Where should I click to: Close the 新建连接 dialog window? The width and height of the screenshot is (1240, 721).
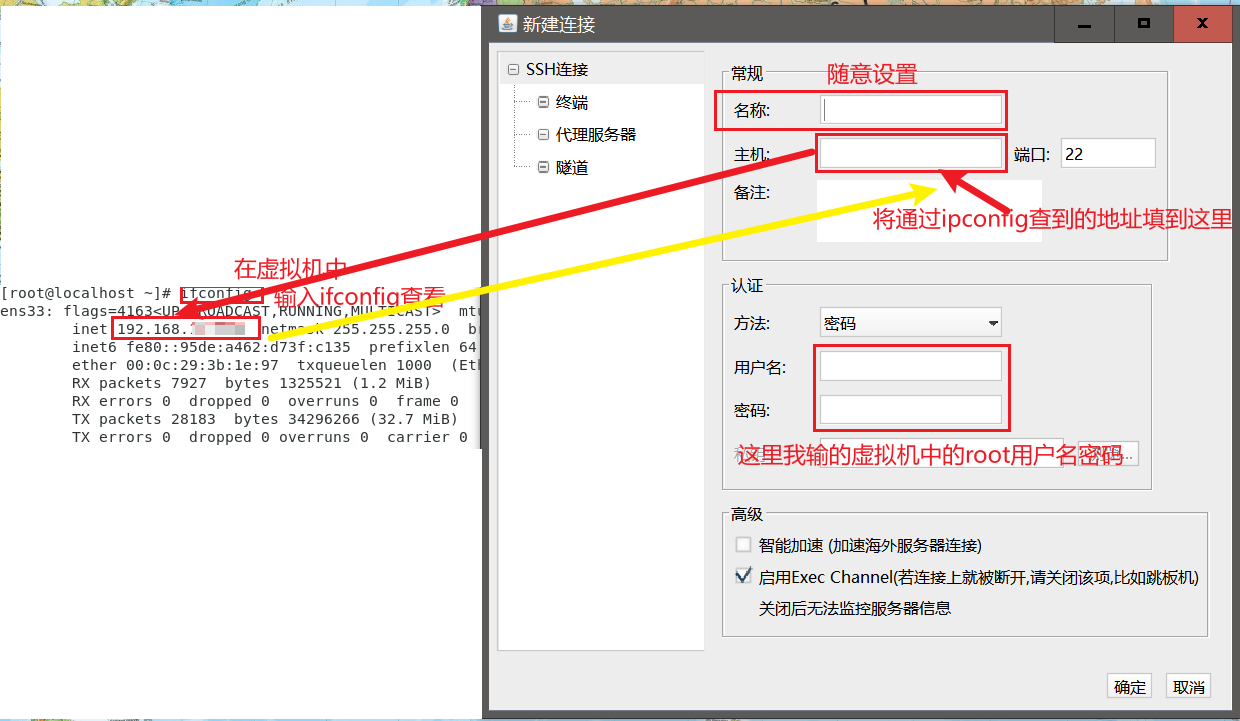[1203, 23]
